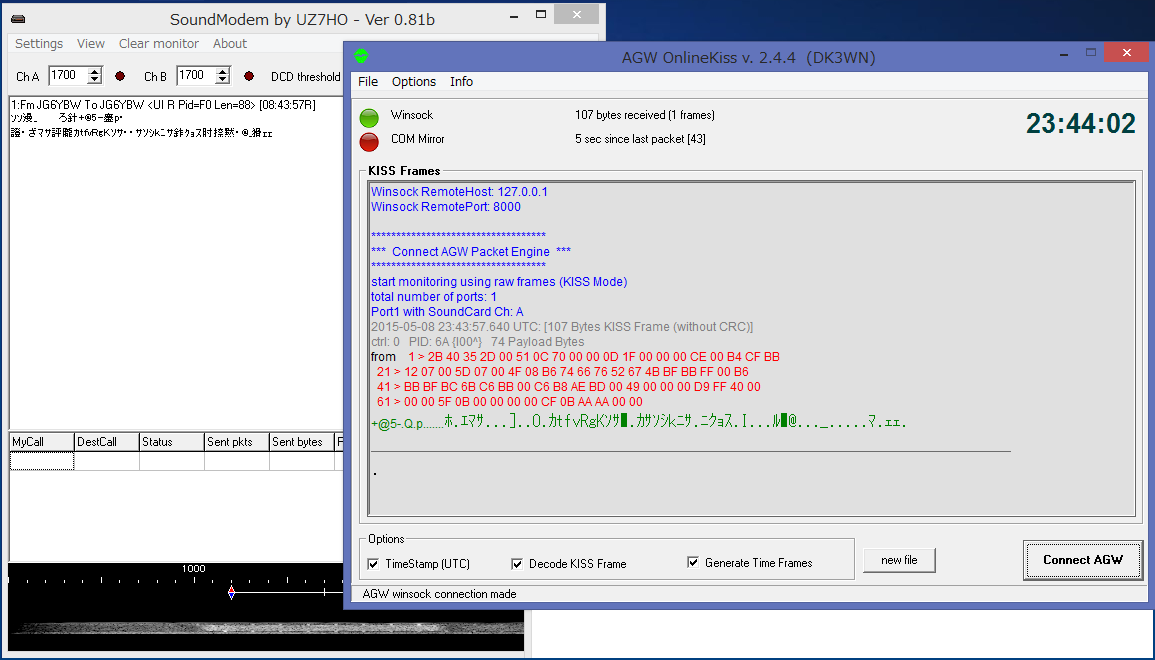Open the About menu in SoundModem
The image size is (1155, 660).
[x=230, y=43]
